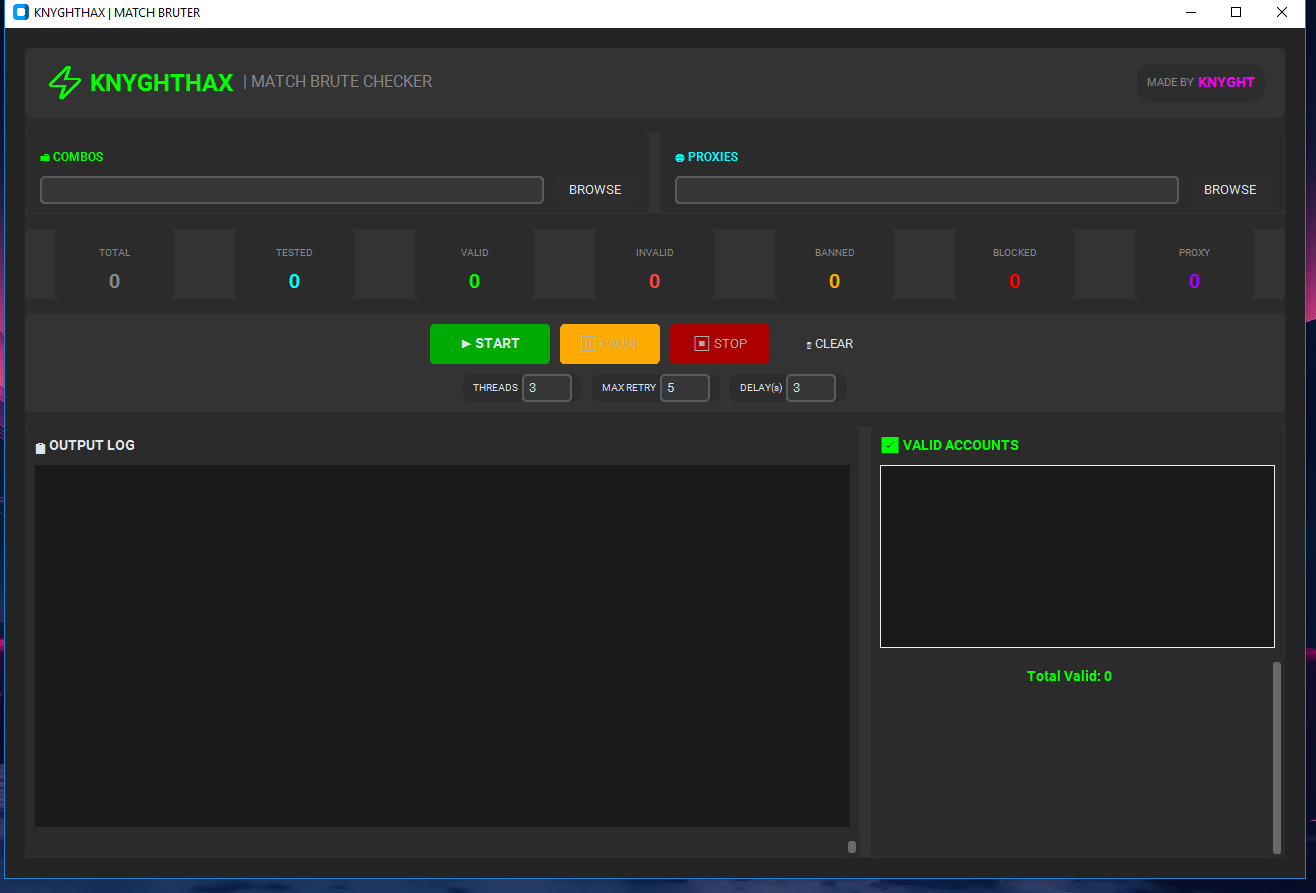Click the COMBOS section label
The width and height of the screenshot is (1316, 893).
coord(78,157)
